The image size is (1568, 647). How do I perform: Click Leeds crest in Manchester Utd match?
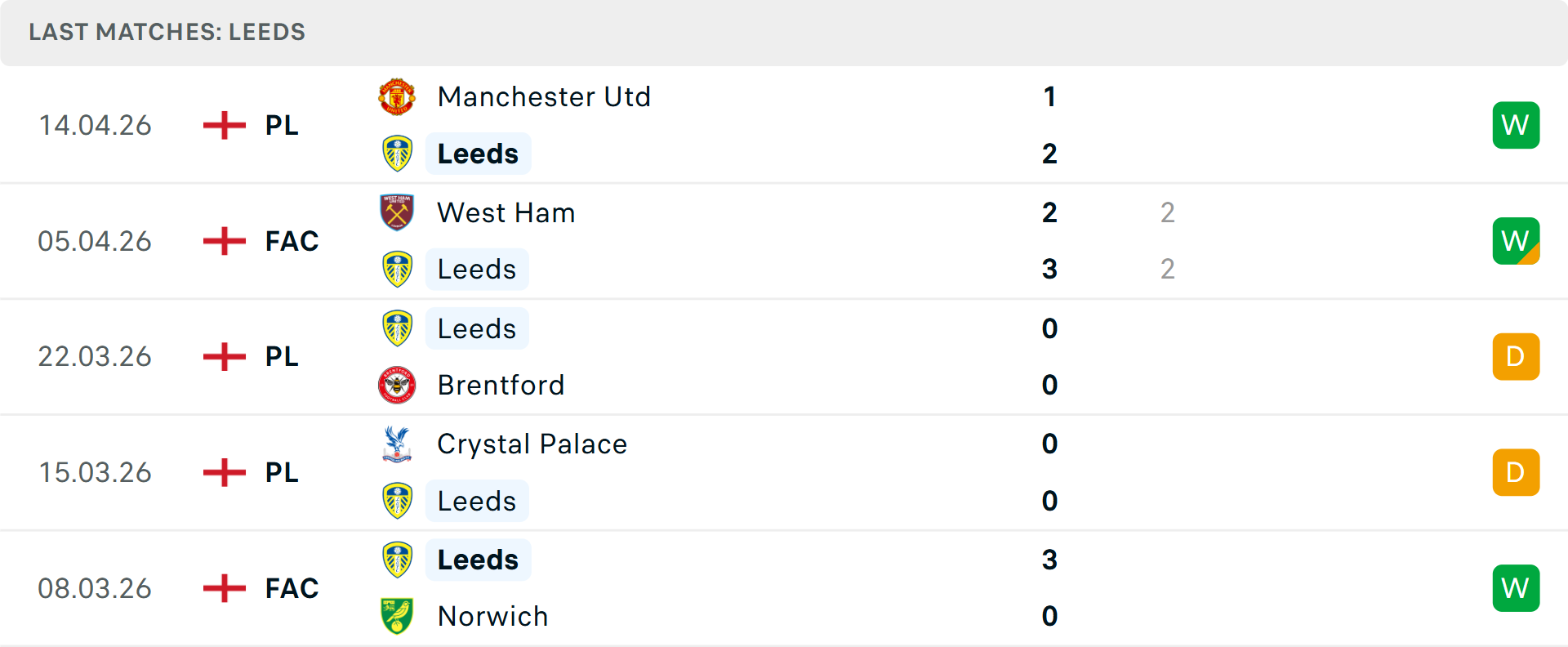click(397, 154)
